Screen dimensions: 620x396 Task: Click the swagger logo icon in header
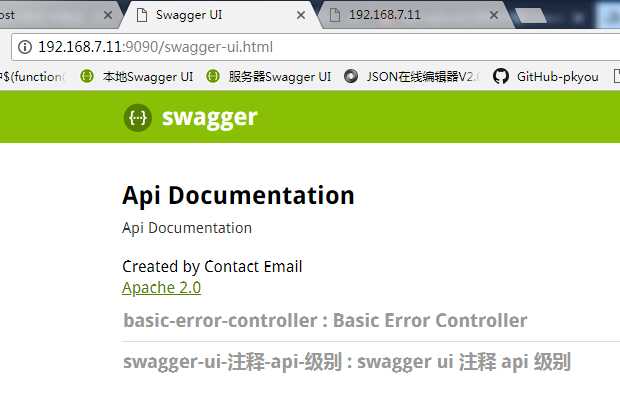click(x=138, y=117)
